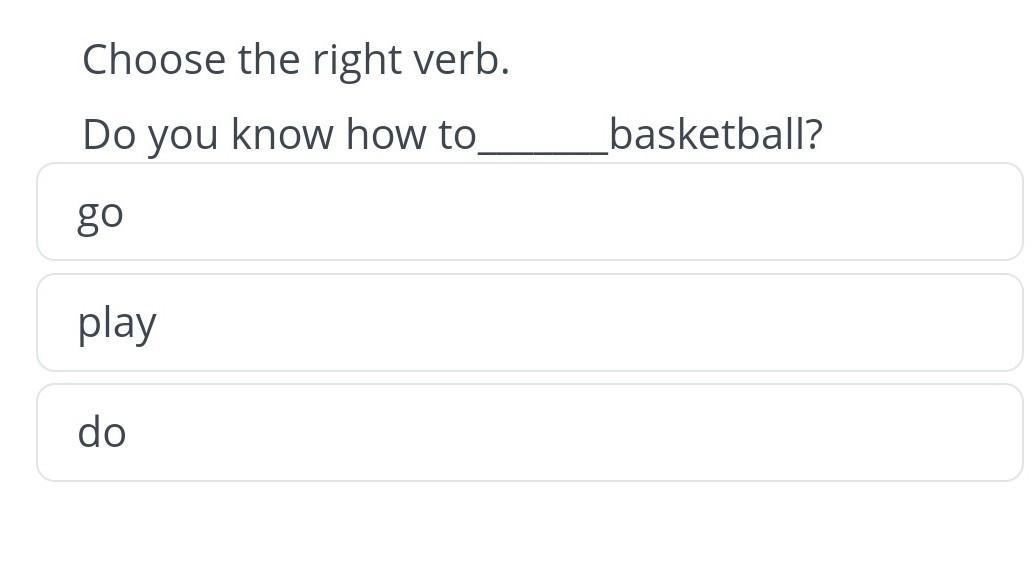1032x568 pixels.
Task: Choose the "play" answer option
Action: pyautogui.click(x=530, y=323)
